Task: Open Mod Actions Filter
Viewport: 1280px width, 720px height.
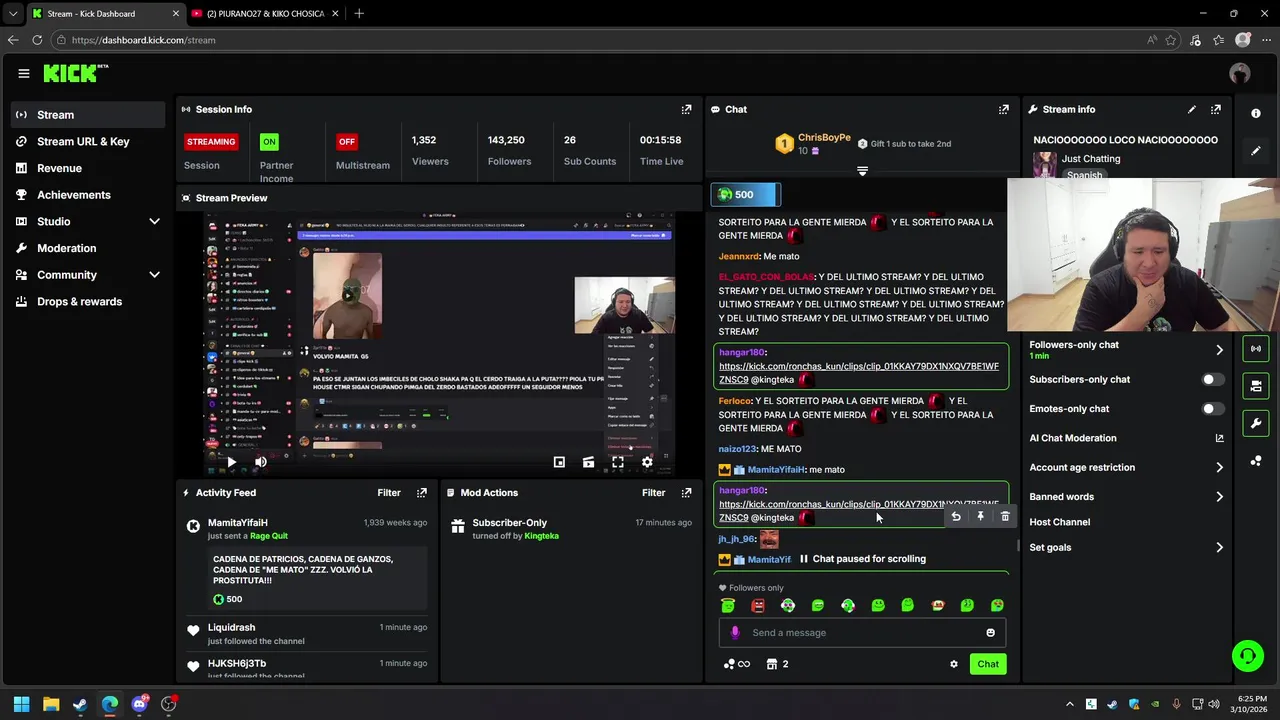Action: coord(653,492)
